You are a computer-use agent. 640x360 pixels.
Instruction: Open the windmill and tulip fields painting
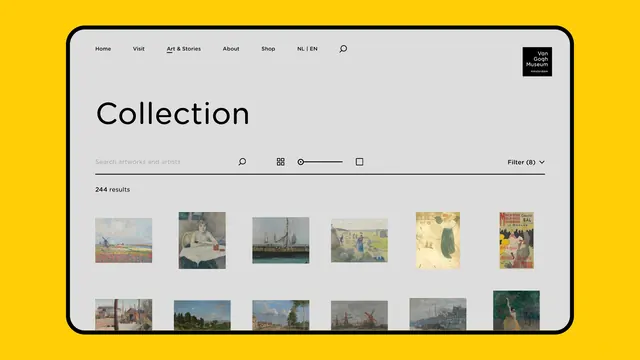tap(124, 240)
